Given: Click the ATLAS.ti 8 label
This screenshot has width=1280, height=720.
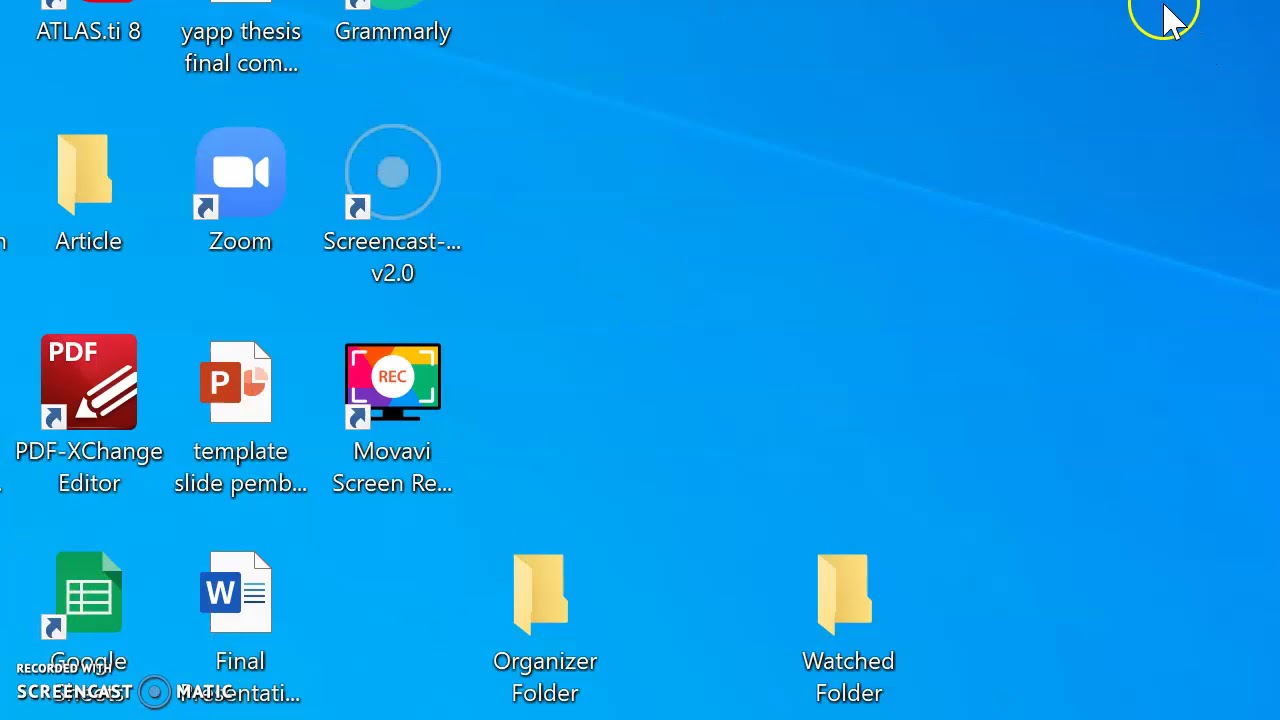Looking at the screenshot, I should tap(88, 31).
